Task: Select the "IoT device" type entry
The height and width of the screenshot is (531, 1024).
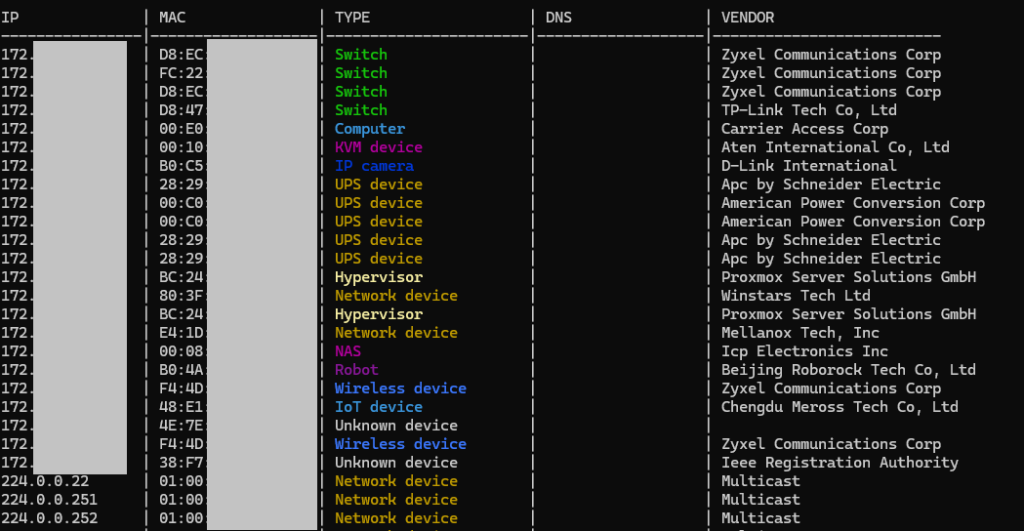Action: [x=378, y=407]
